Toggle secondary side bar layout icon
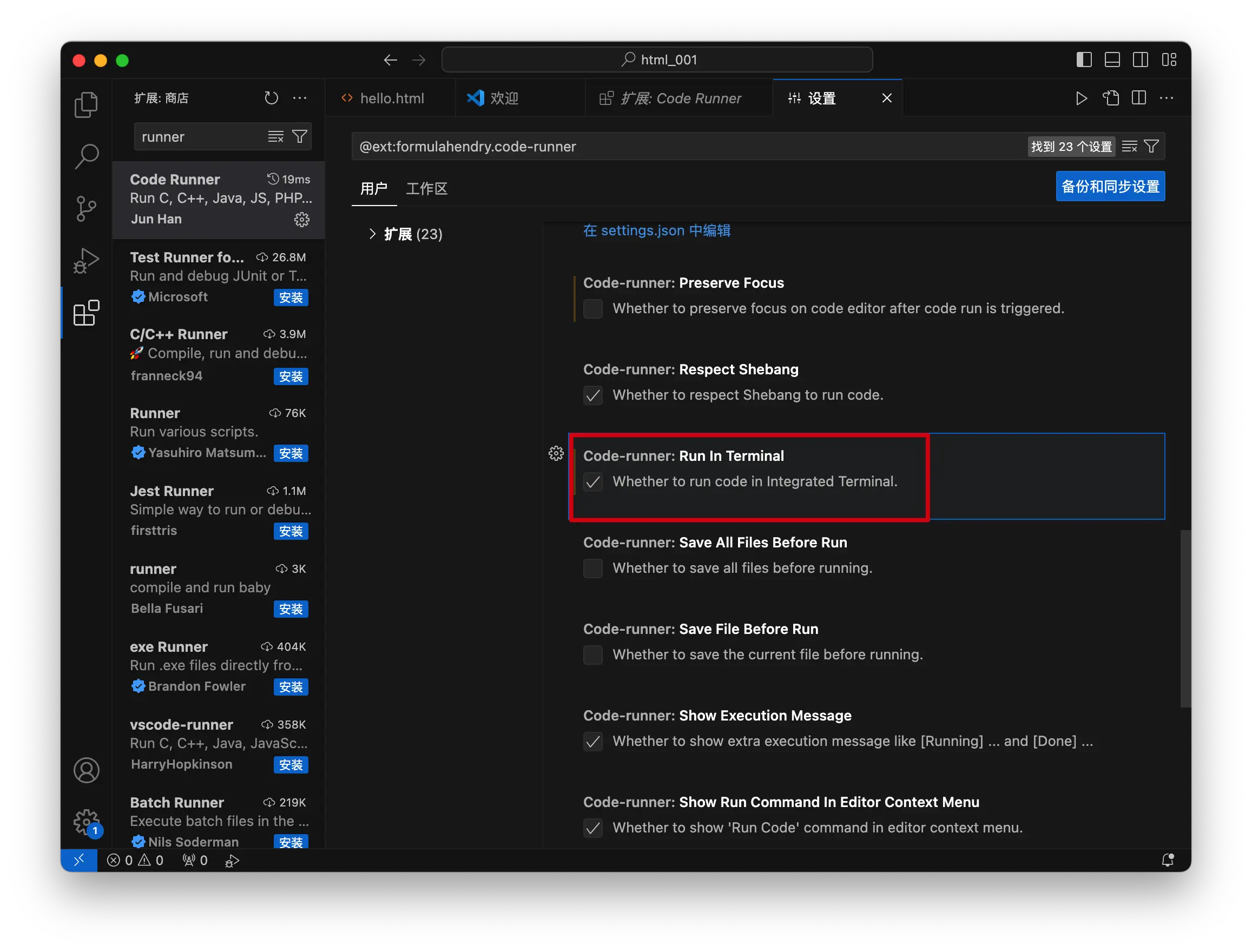Screen dimensions: 1252x952 (1141, 59)
